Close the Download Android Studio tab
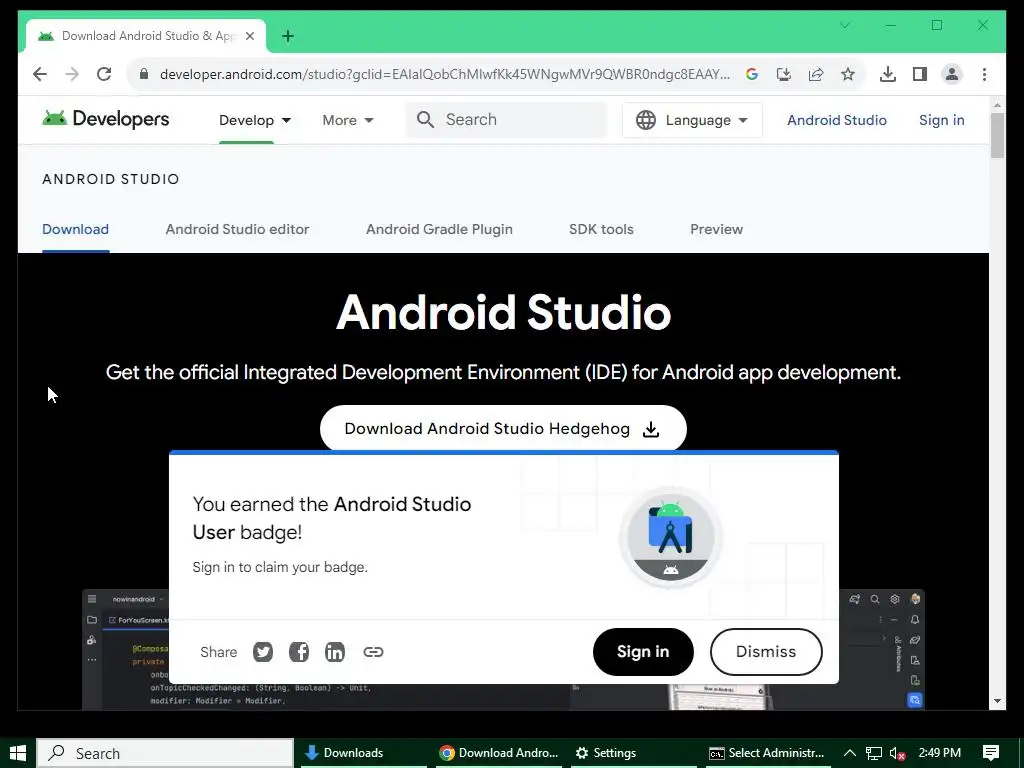The height and width of the screenshot is (768, 1024). tap(249, 36)
